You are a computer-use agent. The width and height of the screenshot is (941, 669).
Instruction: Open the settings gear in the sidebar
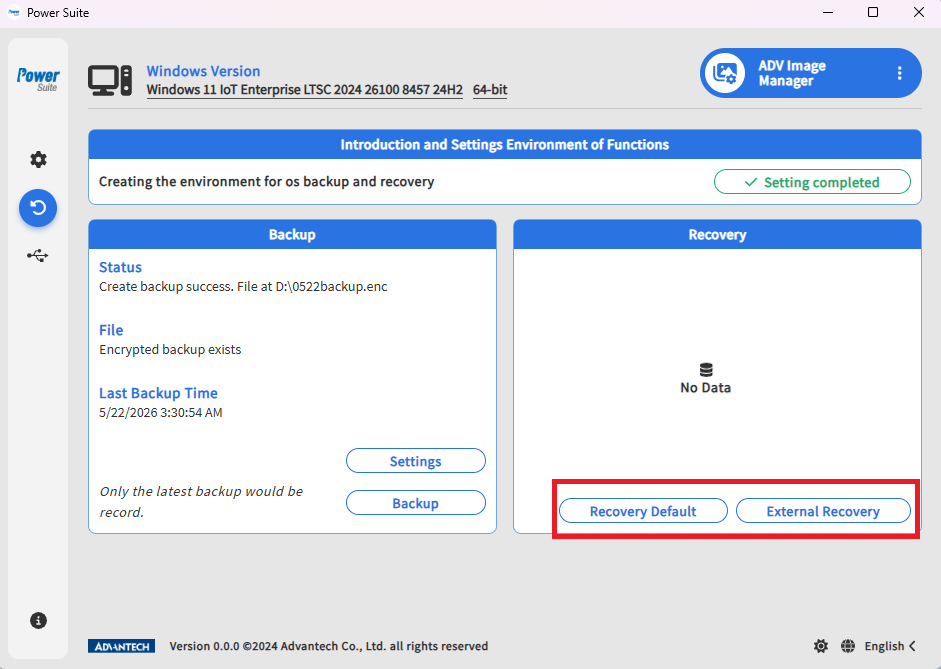(38, 160)
